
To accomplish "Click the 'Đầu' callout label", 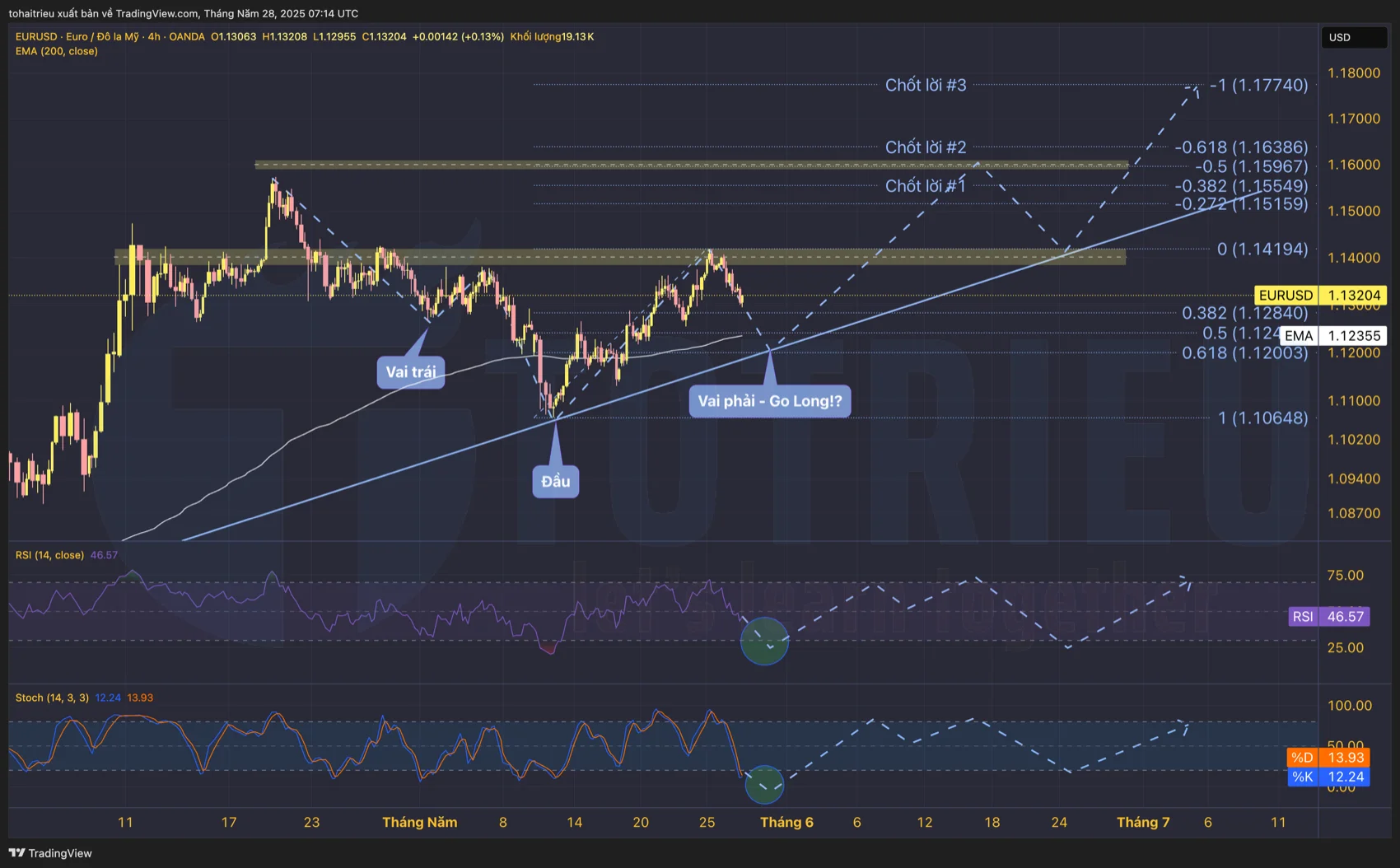I will 556,482.
